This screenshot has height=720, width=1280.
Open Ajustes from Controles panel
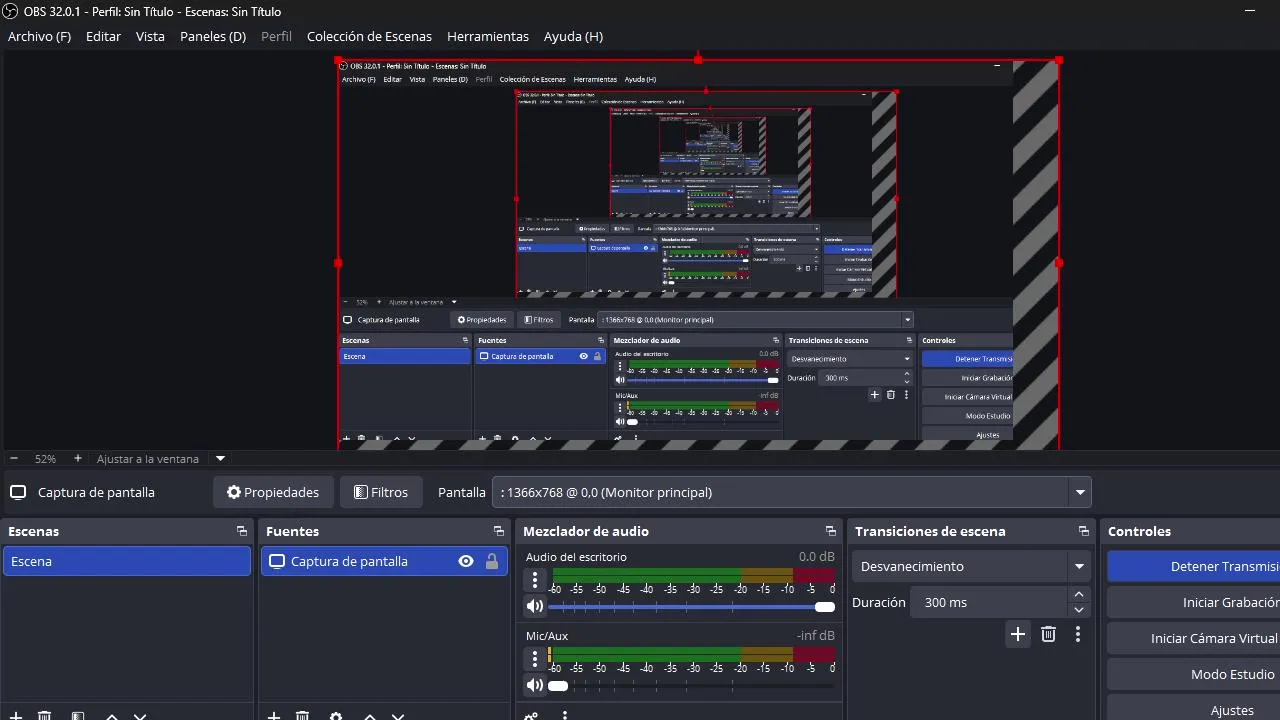point(1193,708)
